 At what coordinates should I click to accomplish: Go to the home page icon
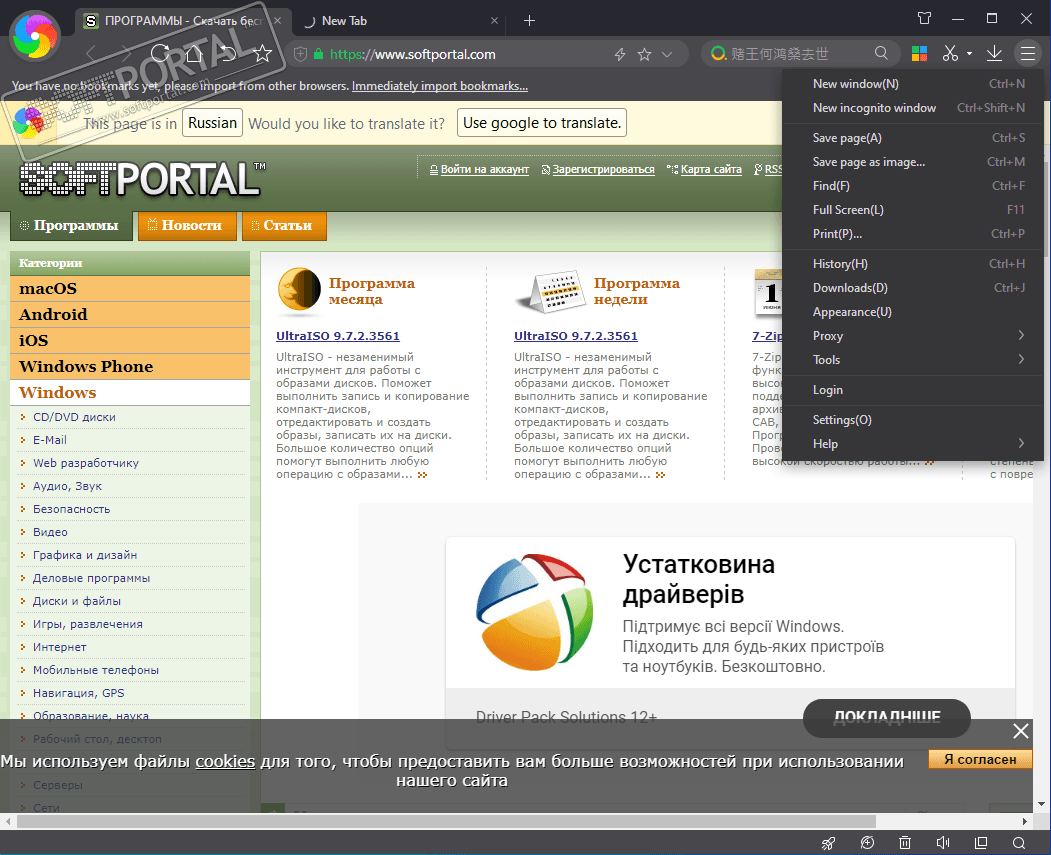(x=194, y=53)
